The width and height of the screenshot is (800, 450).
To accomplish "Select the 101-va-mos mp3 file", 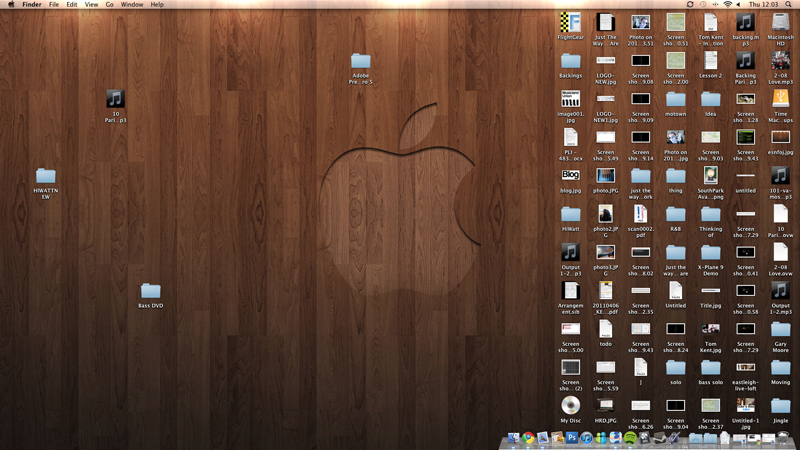I will [x=781, y=176].
